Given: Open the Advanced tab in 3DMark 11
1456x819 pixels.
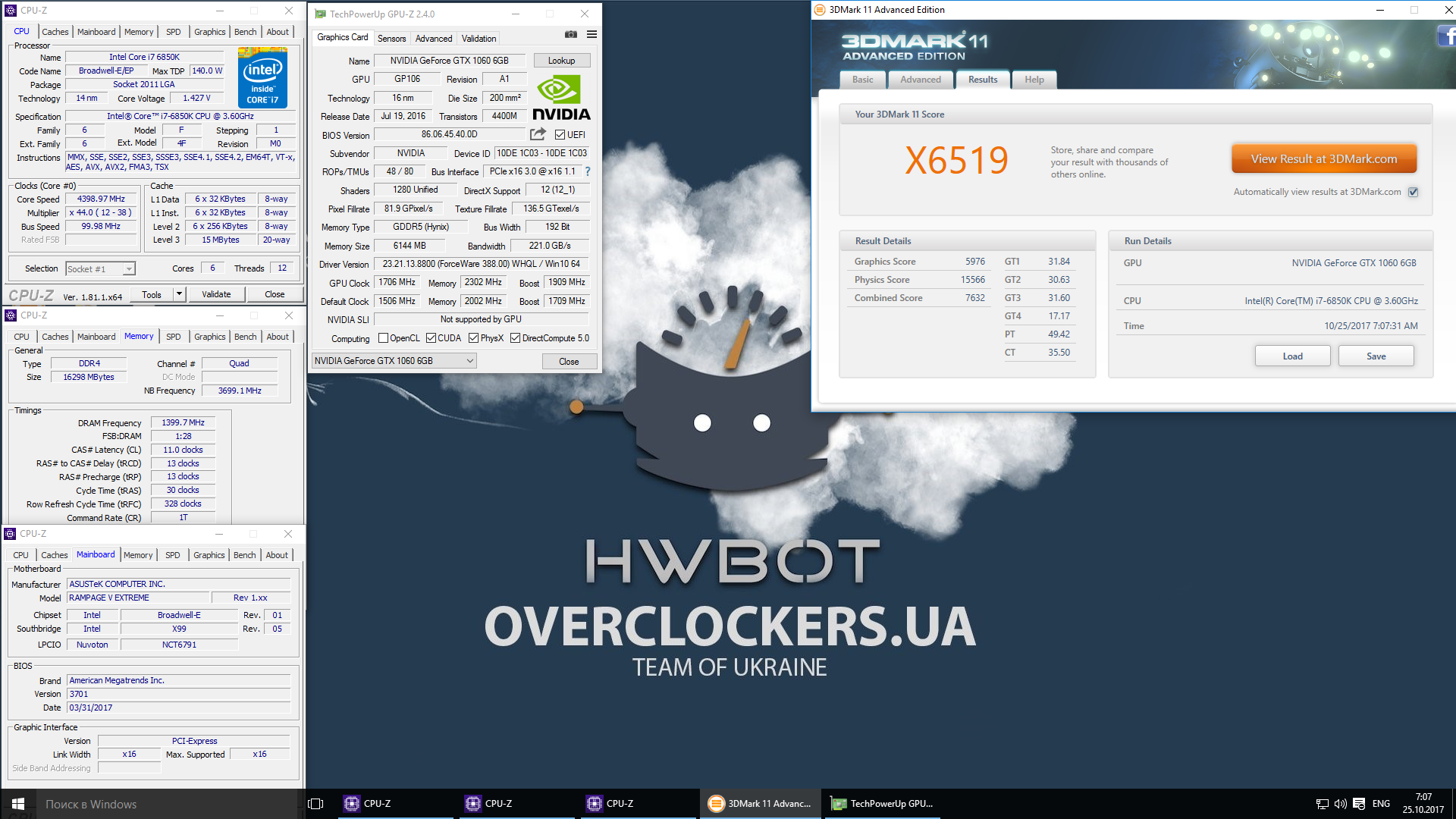Looking at the screenshot, I should point(921,80).
